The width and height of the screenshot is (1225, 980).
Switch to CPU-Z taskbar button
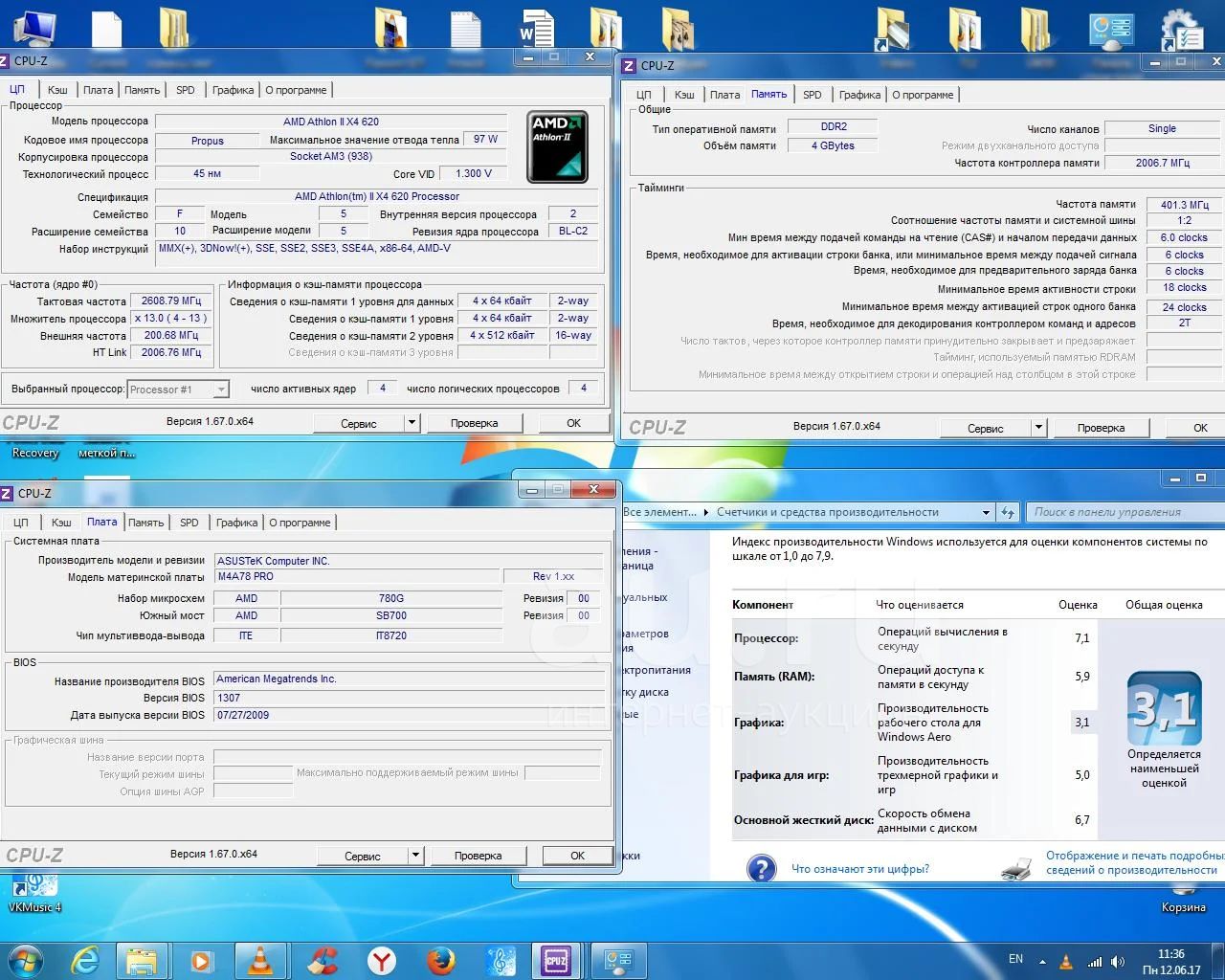coord(556,960)
